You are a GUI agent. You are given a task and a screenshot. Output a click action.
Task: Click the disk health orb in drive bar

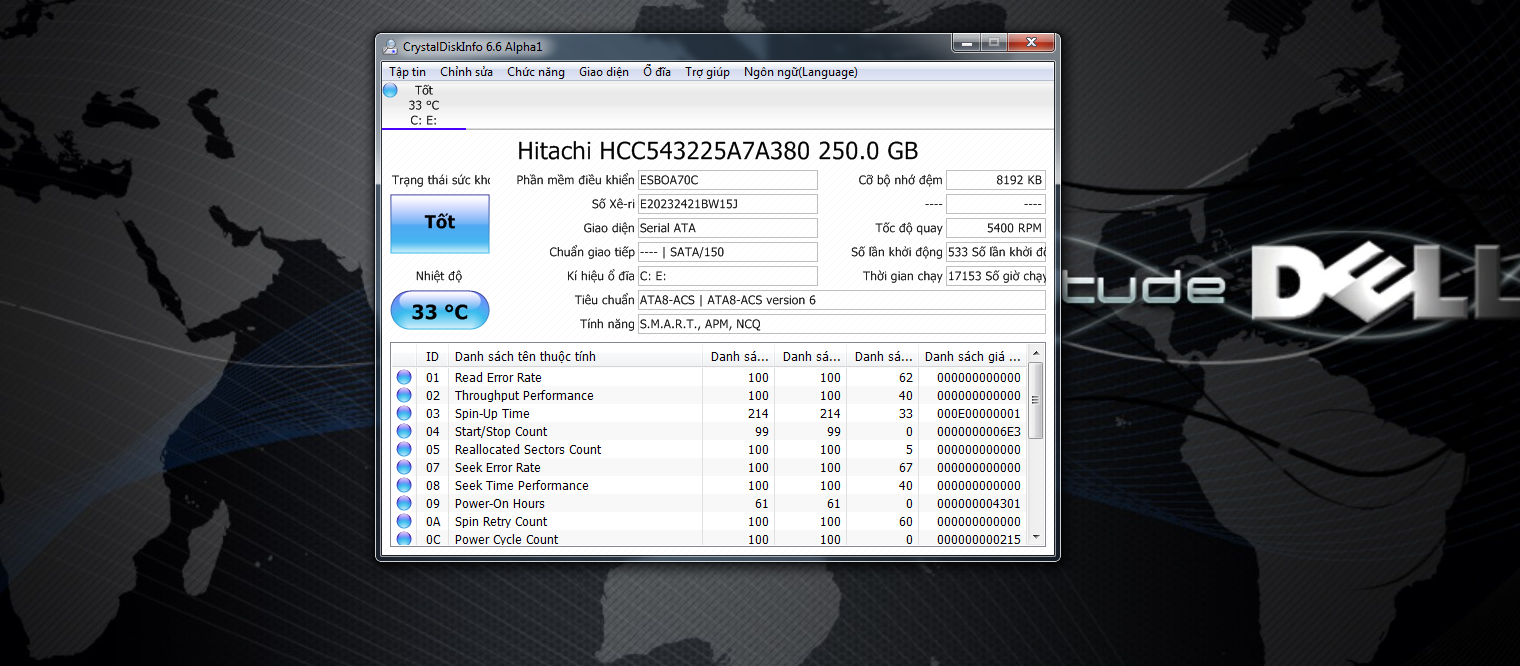tap(390, 91)
